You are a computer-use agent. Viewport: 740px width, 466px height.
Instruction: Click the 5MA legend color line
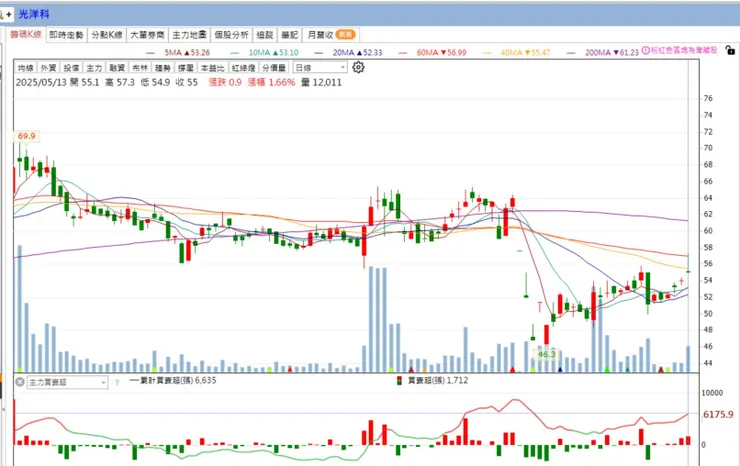click(x=151, y=53)
